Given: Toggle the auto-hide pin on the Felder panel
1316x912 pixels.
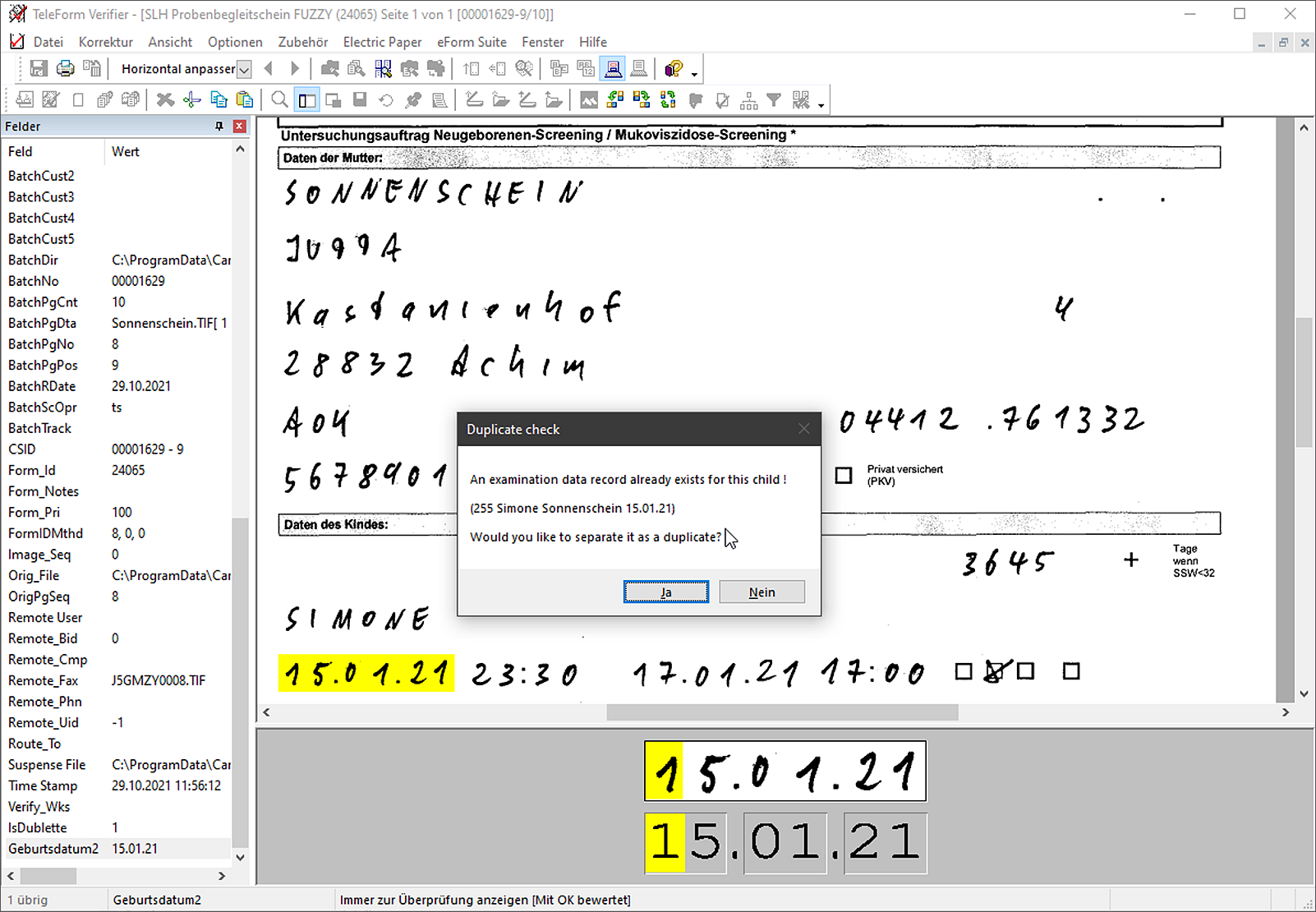Looking at the screenshot, I should [219, 126].
